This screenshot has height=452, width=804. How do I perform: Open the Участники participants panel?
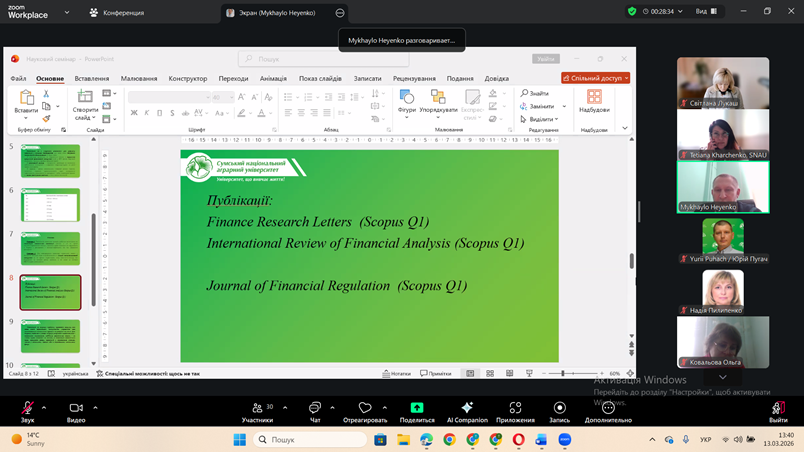point(257,408)
